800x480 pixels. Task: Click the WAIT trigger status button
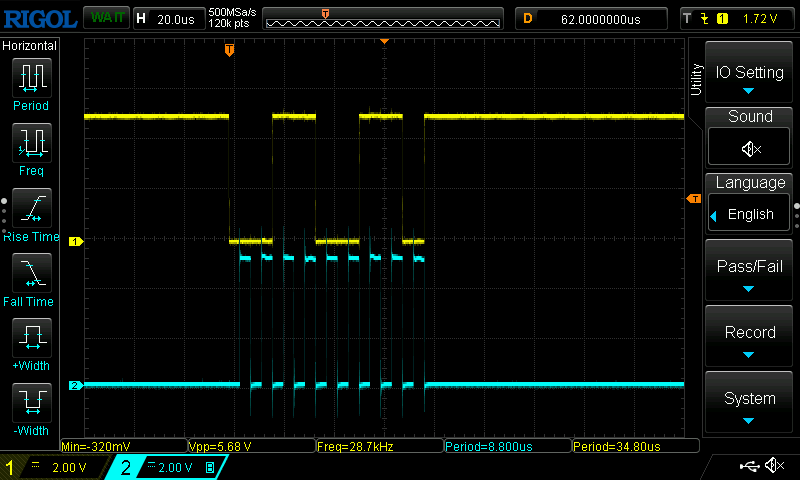[x=104, y=18]
